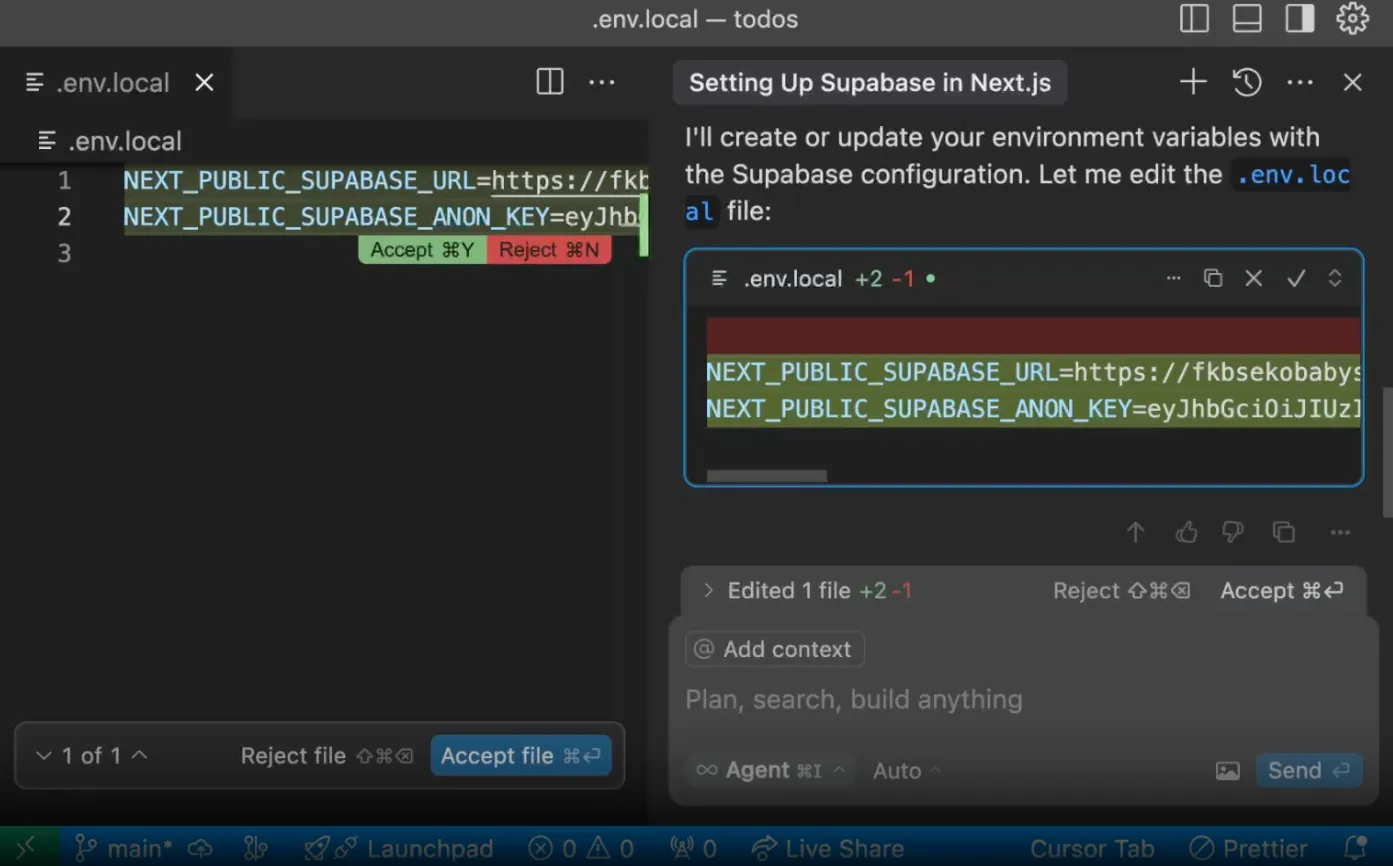Open editor more actions menu
This screenshot has width=1393, height=866.
[x=602, y=82]
